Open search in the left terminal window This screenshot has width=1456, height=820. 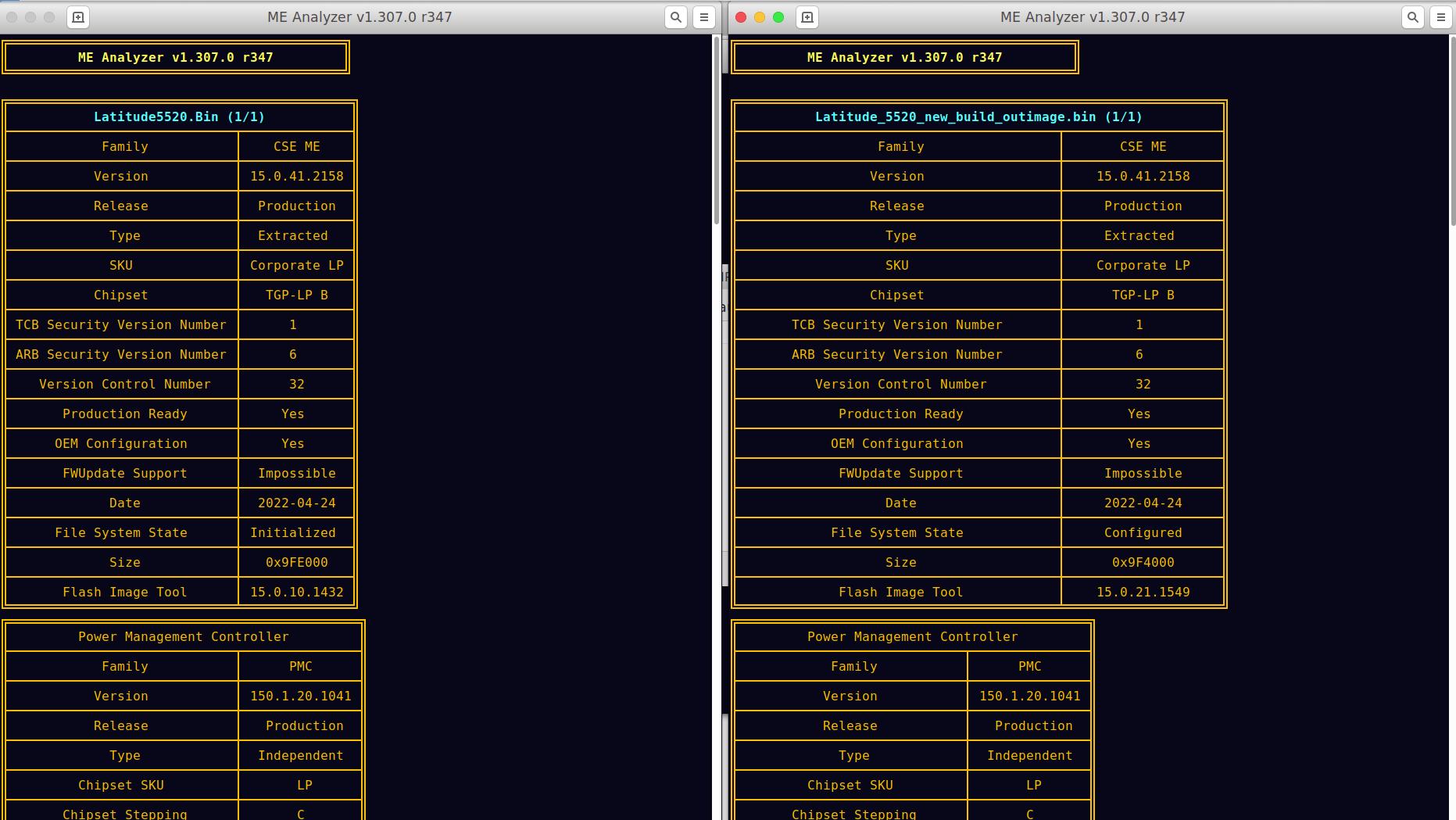[x=676, y=17]
